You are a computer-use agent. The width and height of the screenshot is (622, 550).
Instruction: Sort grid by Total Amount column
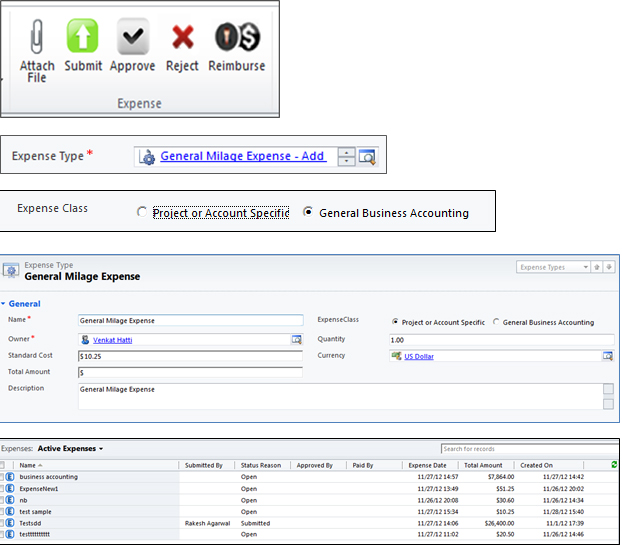[x=483, y=465]
